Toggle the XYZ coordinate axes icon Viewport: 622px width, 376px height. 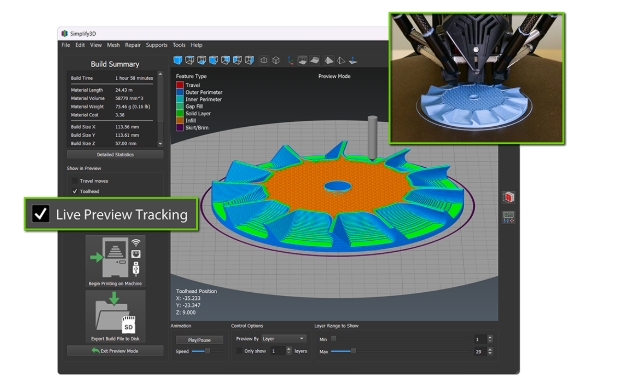coord(290,60)
